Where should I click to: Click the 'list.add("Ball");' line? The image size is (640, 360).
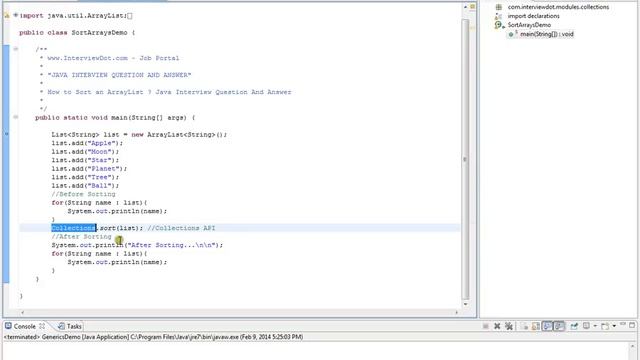[85, 186]
